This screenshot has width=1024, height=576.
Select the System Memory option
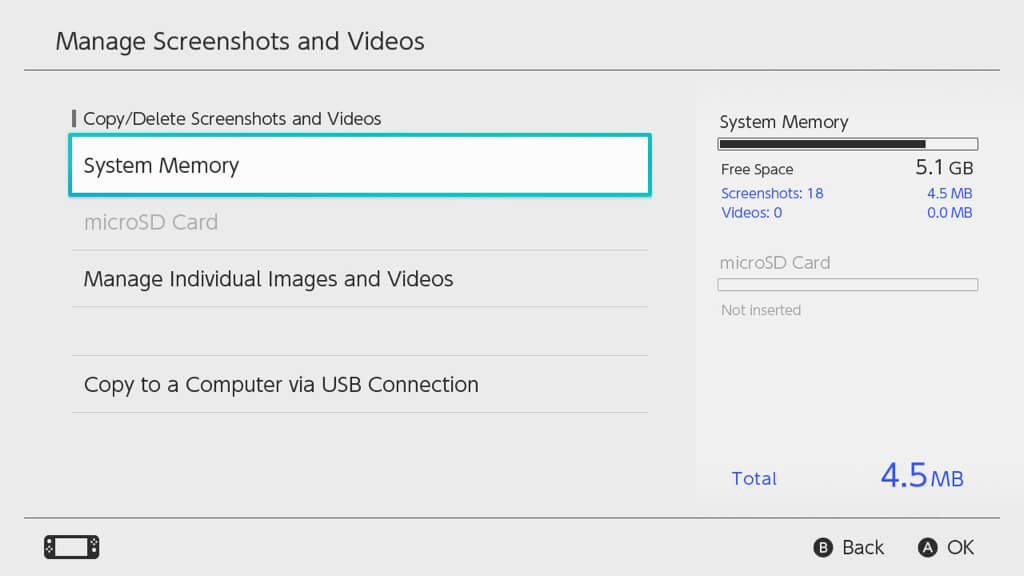tap(360, 165)
